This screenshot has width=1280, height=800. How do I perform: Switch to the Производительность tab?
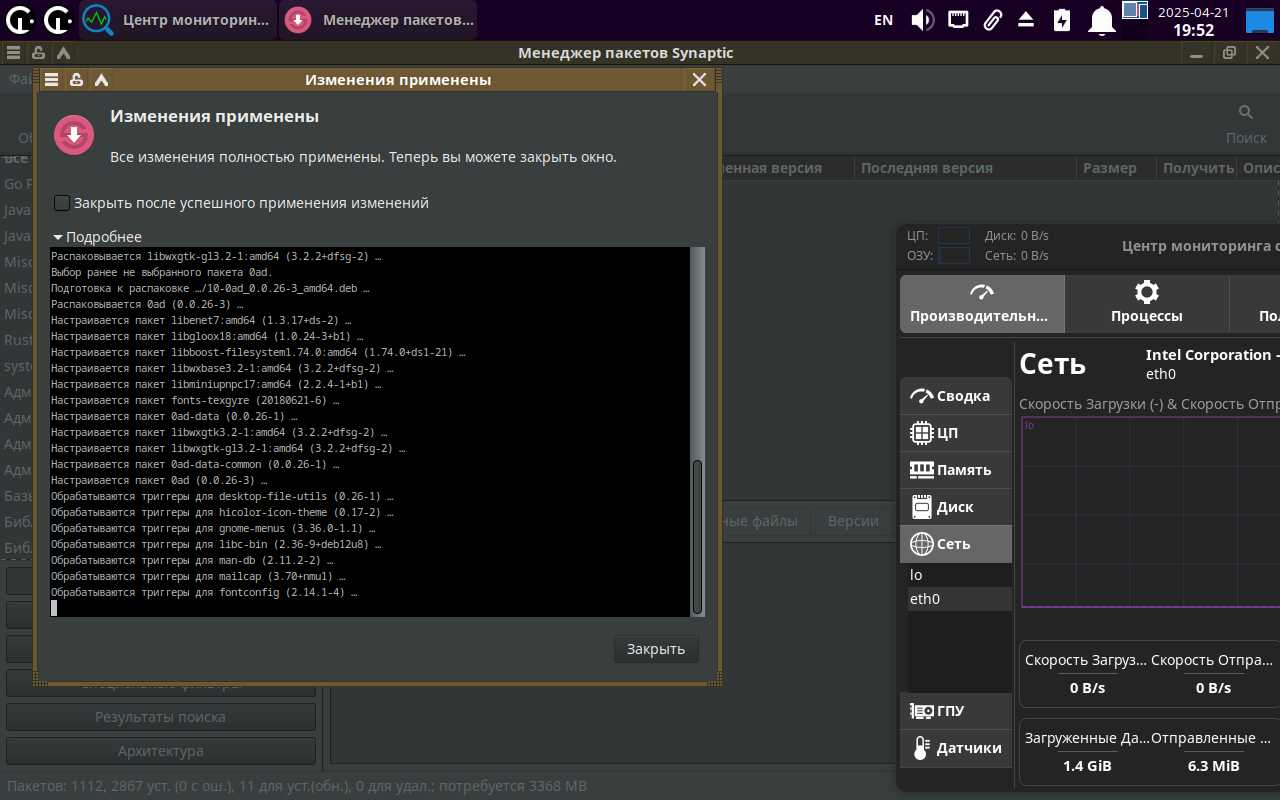[981, 304]
